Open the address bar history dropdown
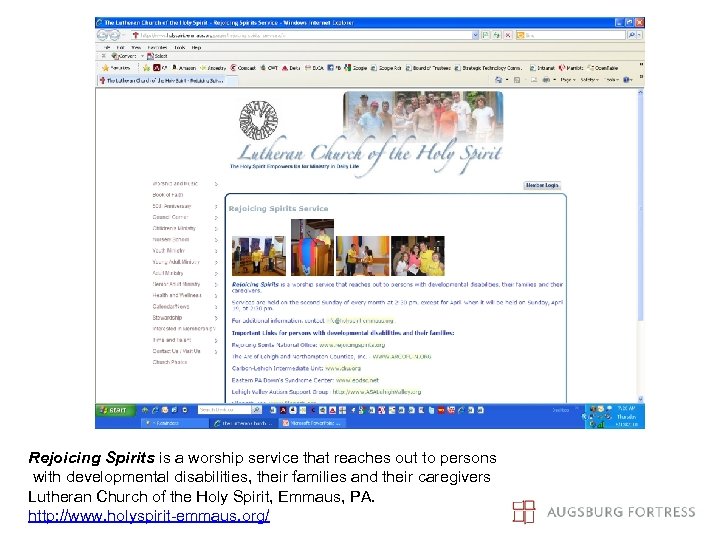 click(475, 35)
